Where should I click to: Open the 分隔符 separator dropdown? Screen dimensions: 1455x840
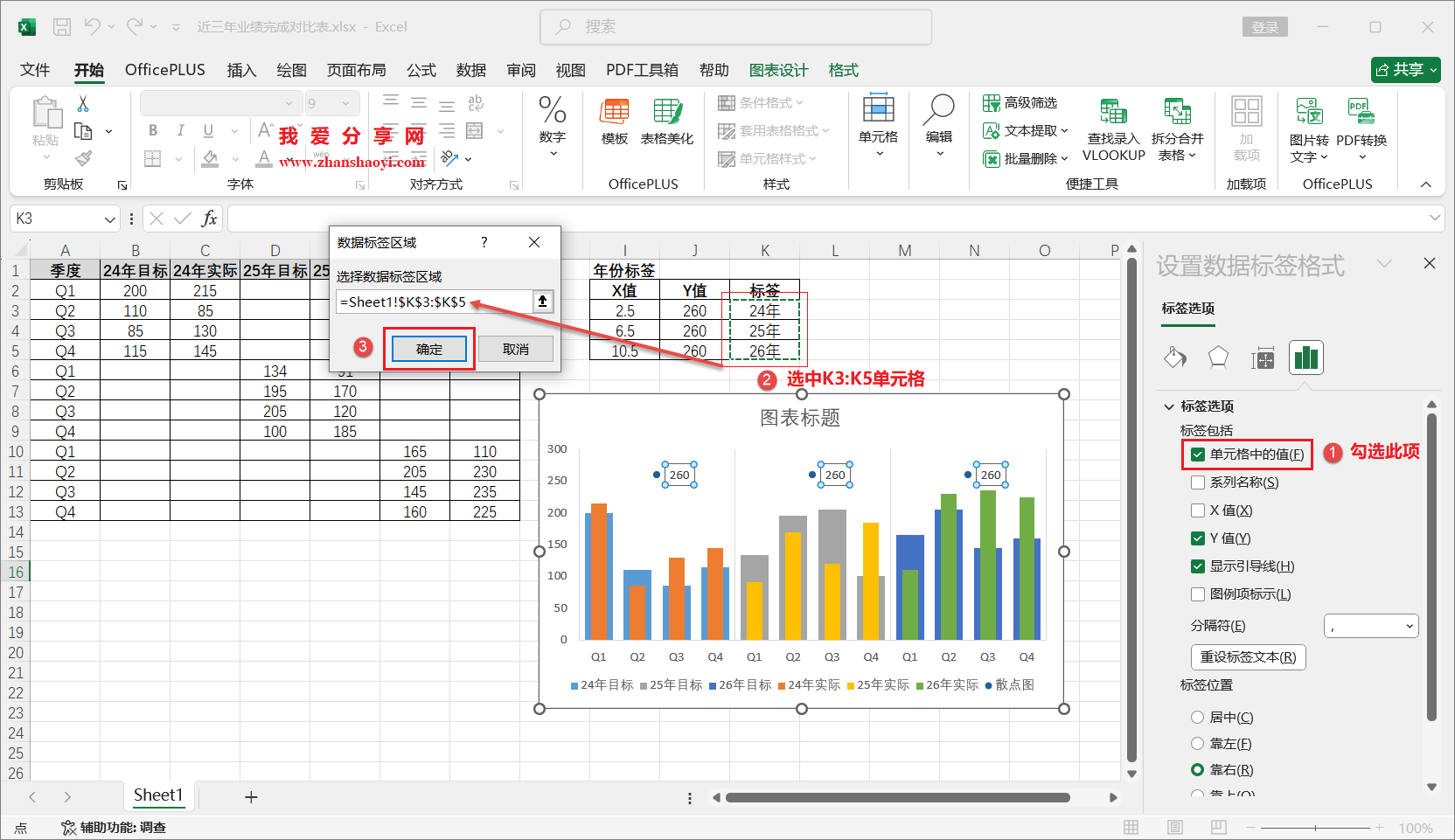pyautogui.click(x=1371, y=626)
